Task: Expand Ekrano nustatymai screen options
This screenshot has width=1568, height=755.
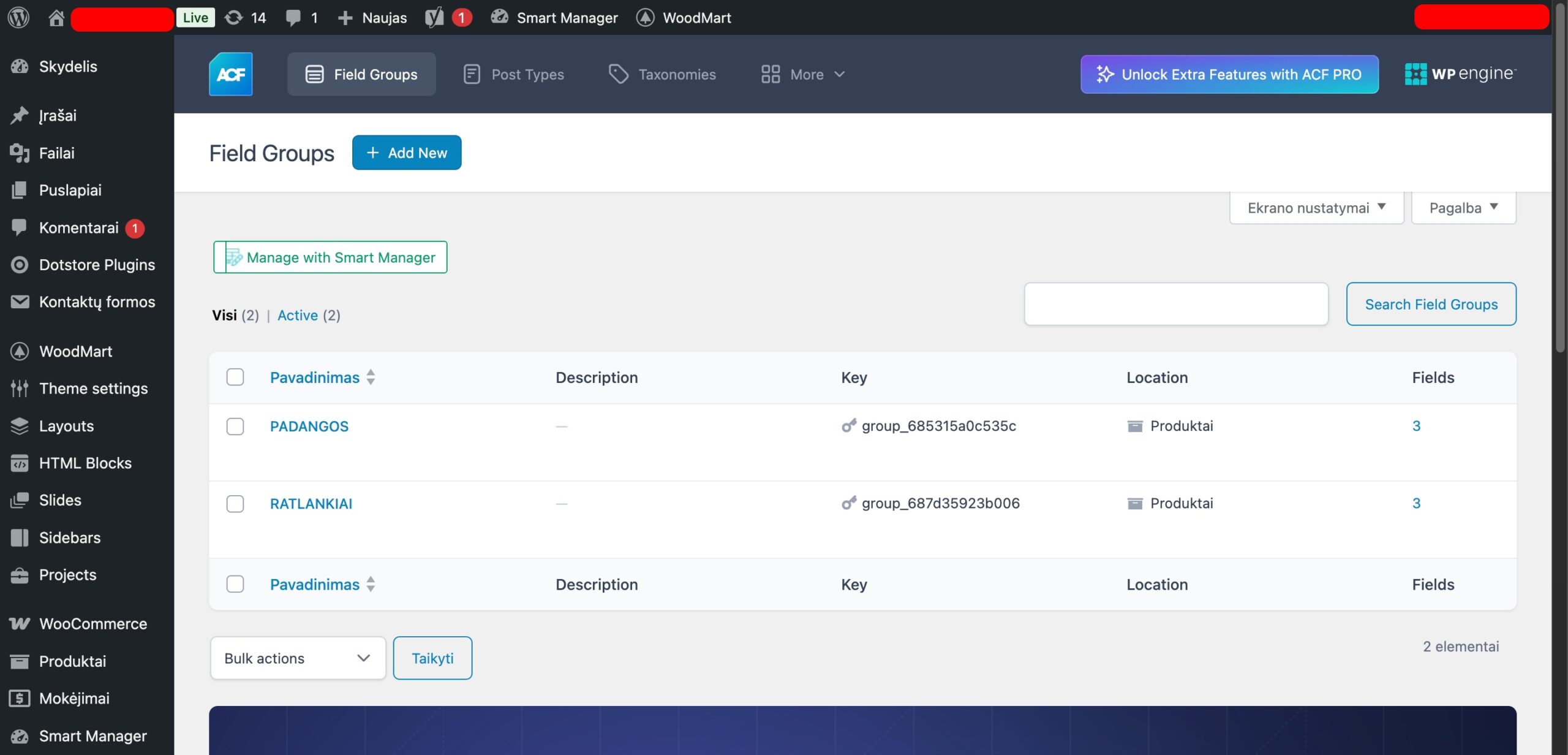Action: coord(1316,208)
